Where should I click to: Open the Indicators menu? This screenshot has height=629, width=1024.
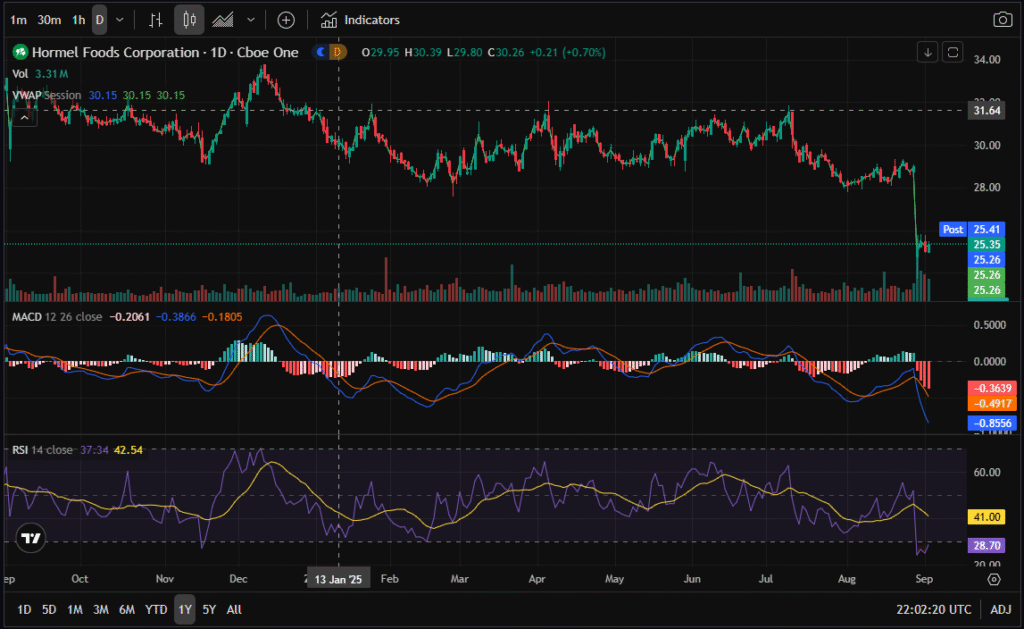click(x=361, y=20)
